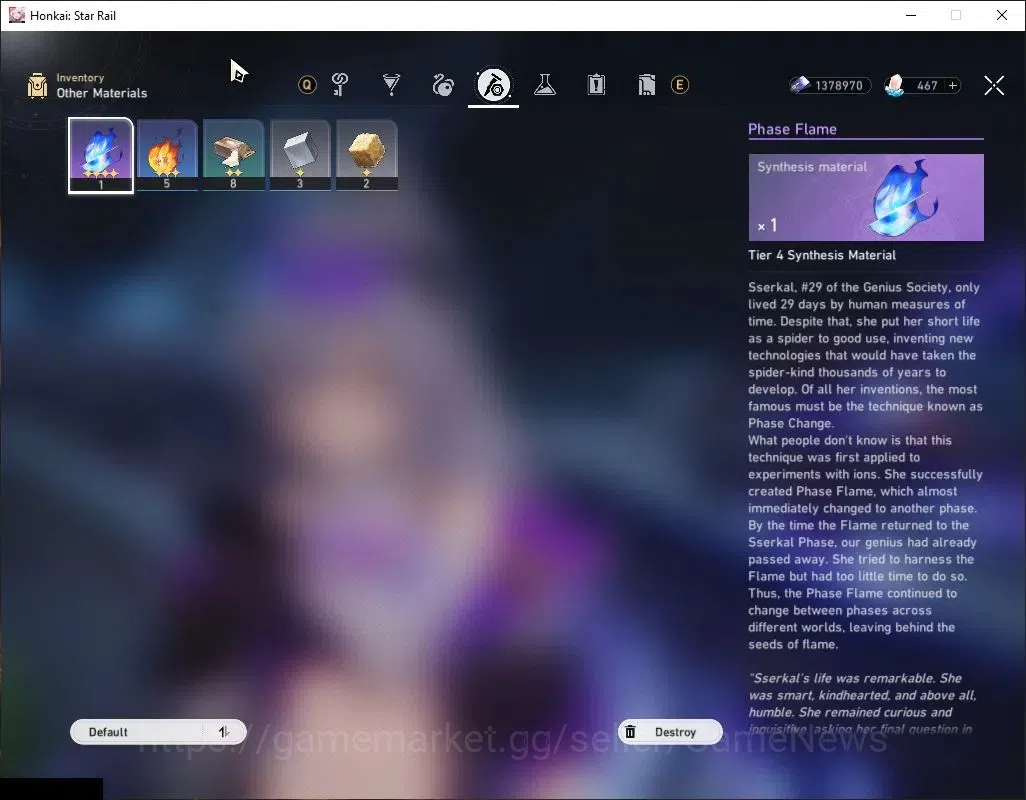
Task: Click the E next category key icon
Action: pyautogui.click(x=680, y=84)
